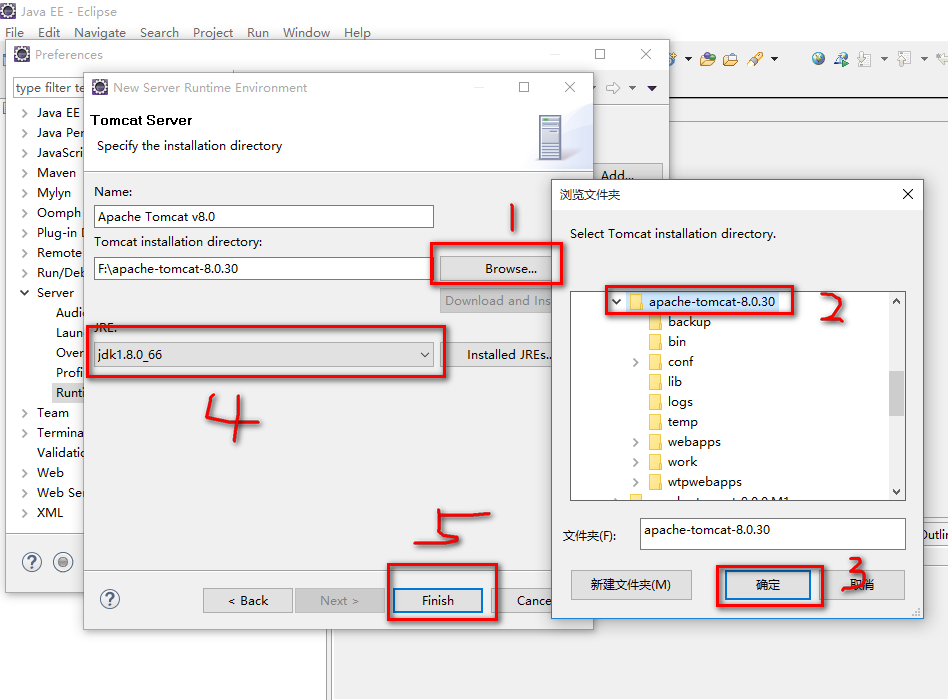Select Oomph in the Preferences tree

59,213
